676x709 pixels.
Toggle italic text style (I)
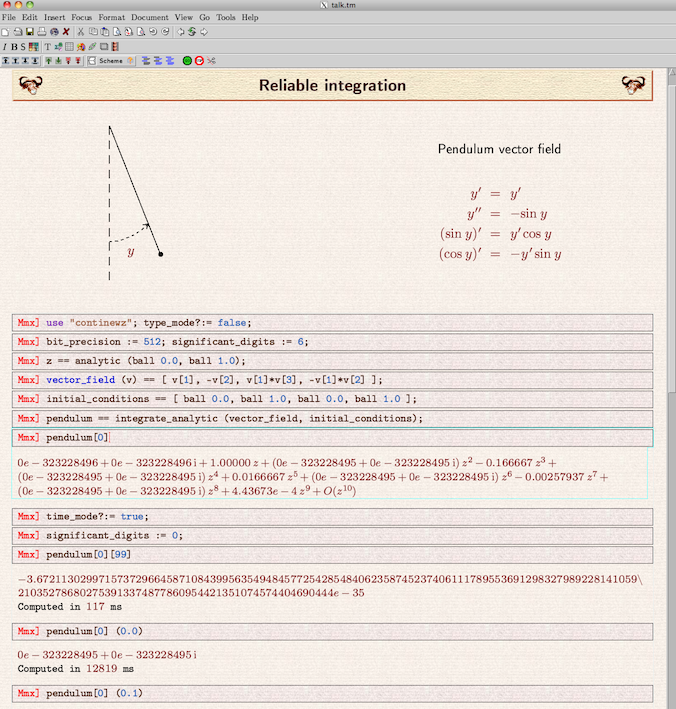(x=5, y=46)
